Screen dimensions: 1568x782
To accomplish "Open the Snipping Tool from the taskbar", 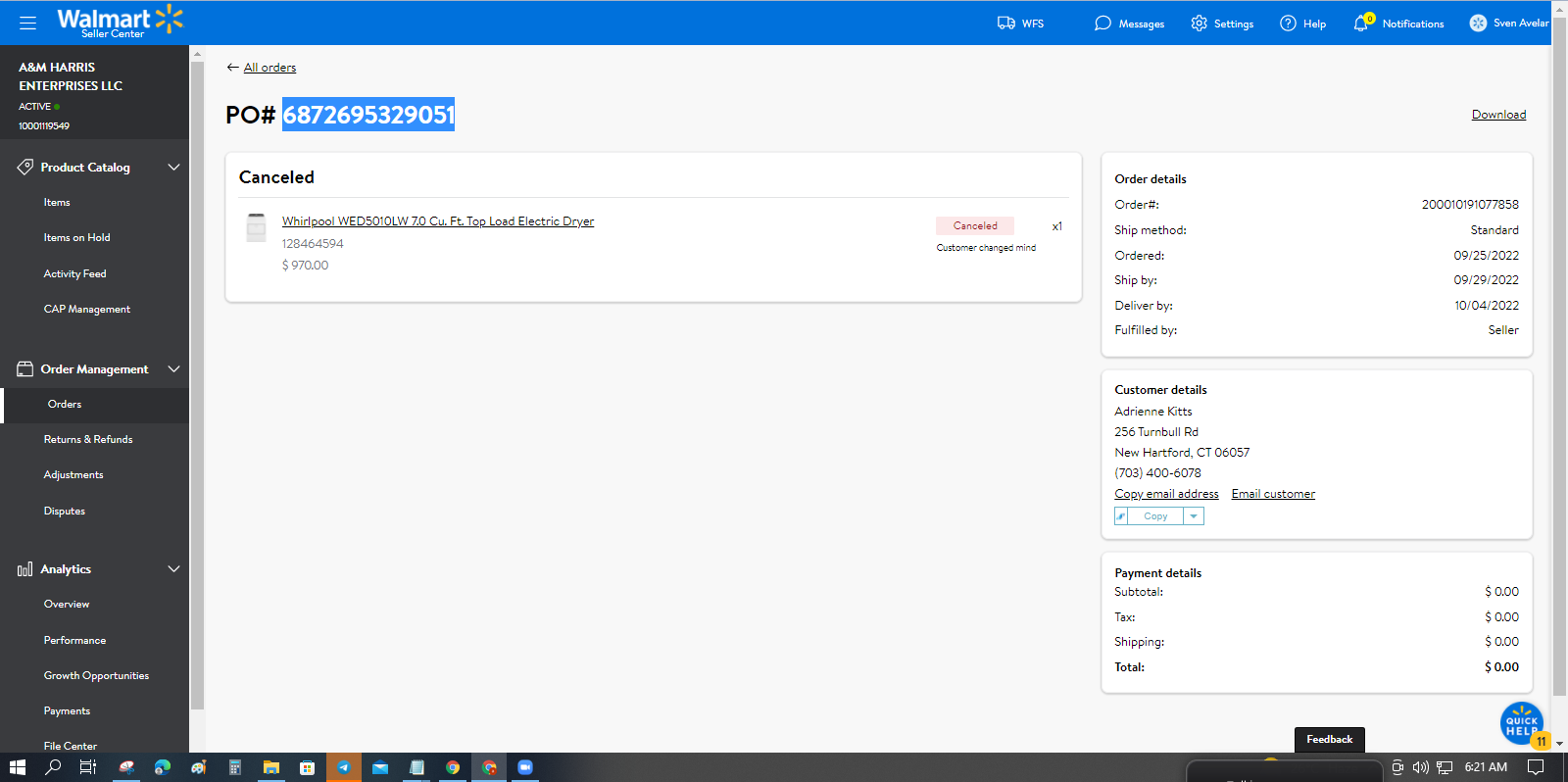I will click(x=126, y=767).
